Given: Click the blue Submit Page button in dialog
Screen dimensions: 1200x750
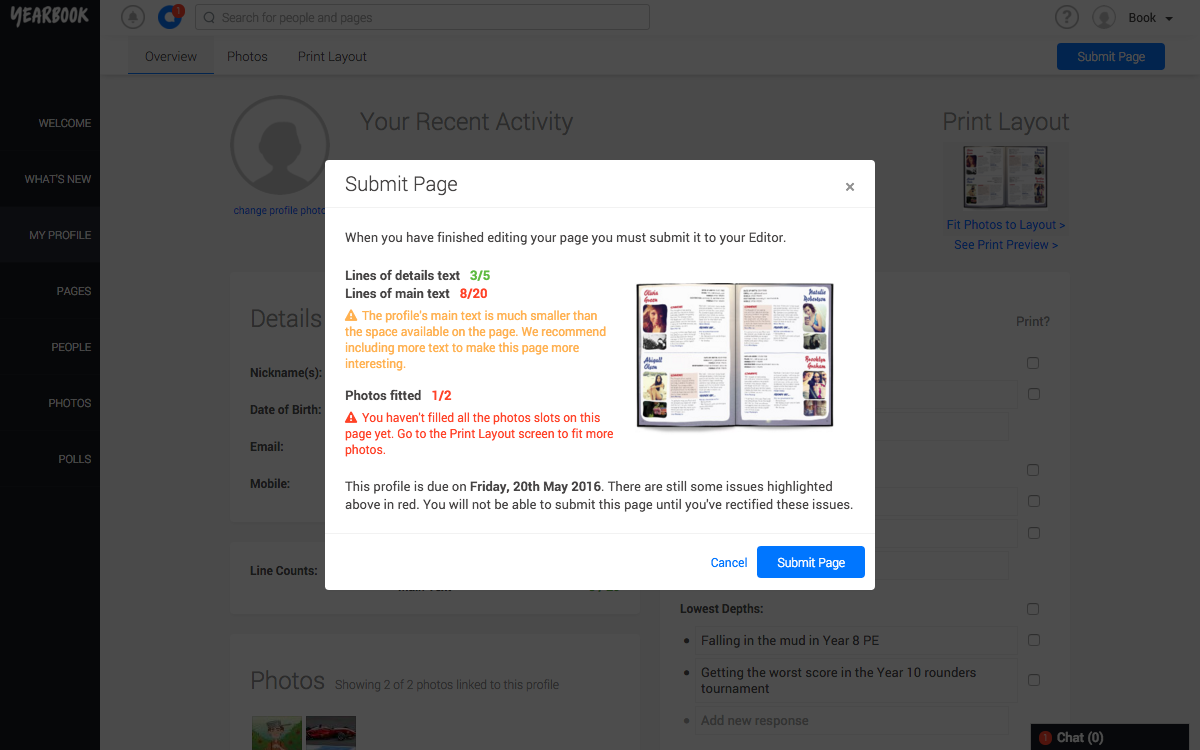Looking at the screenshot, I should point(811,562).
